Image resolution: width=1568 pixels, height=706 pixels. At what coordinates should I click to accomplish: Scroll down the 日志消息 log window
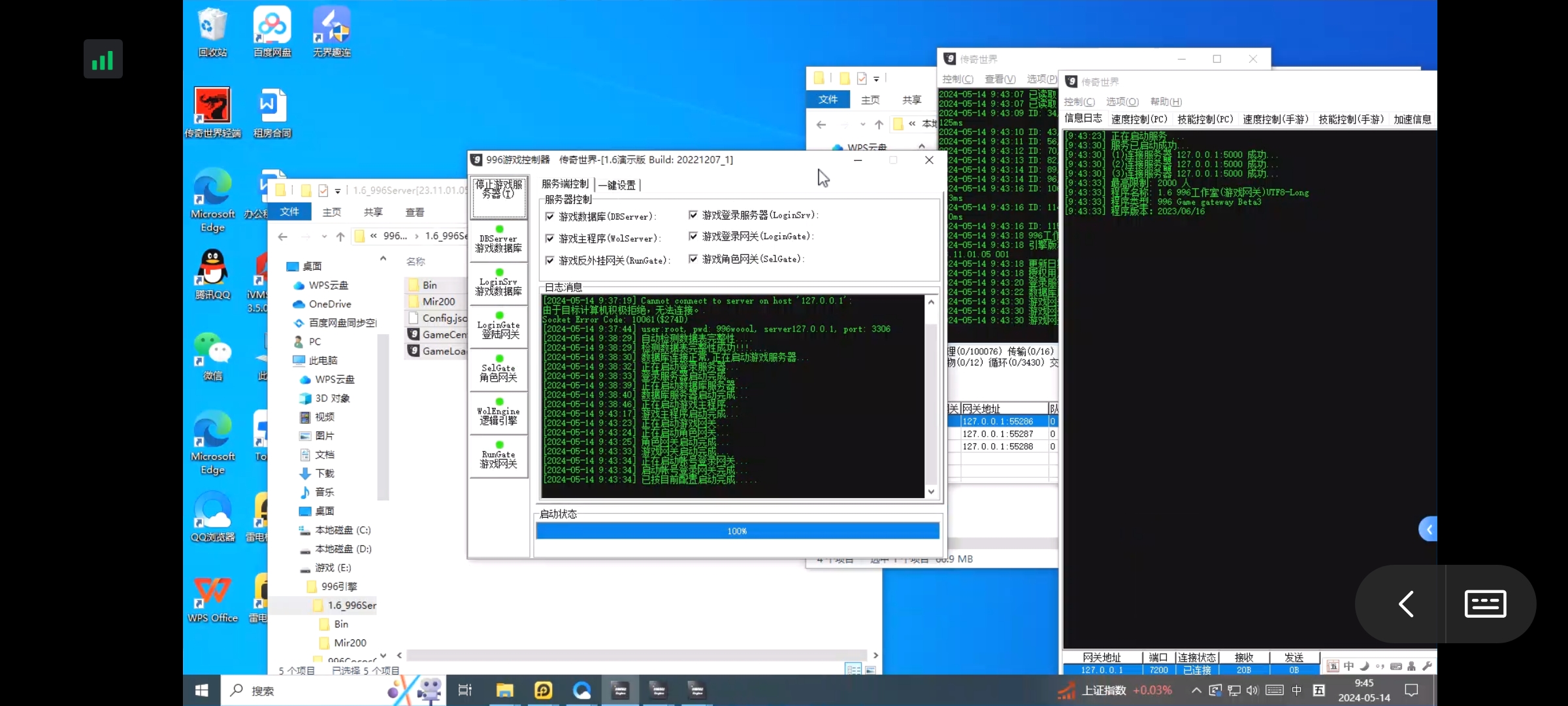929,491
